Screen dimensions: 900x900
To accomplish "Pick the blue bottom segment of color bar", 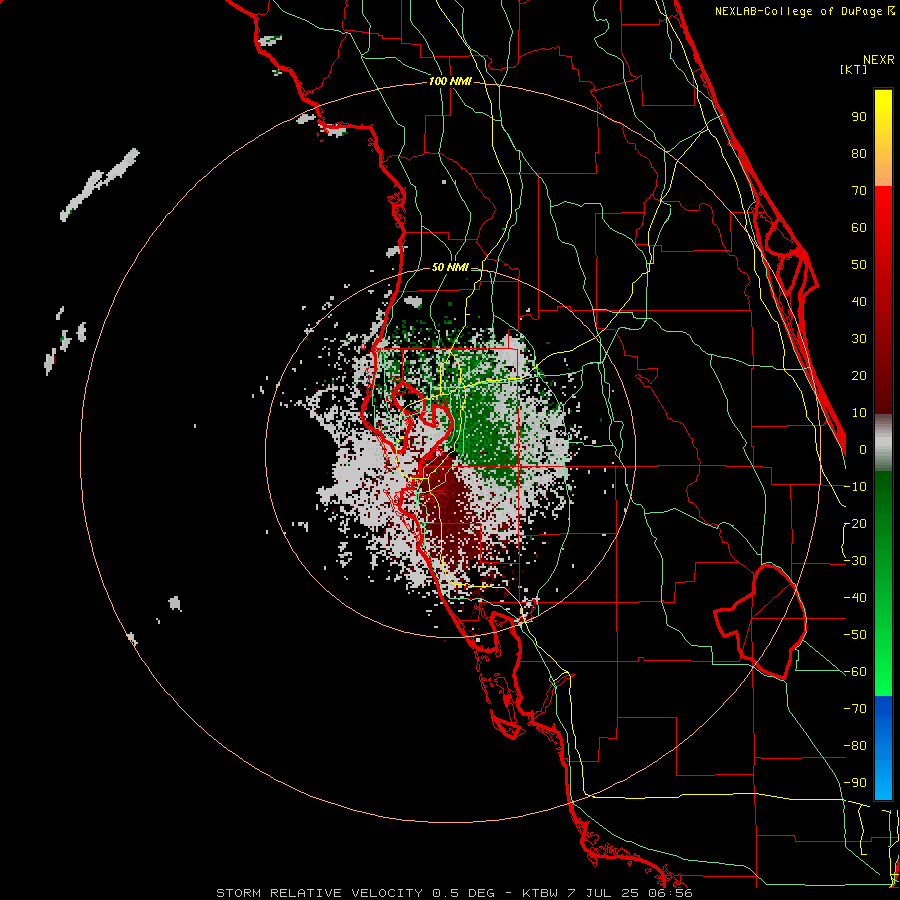I will point(883,748).
